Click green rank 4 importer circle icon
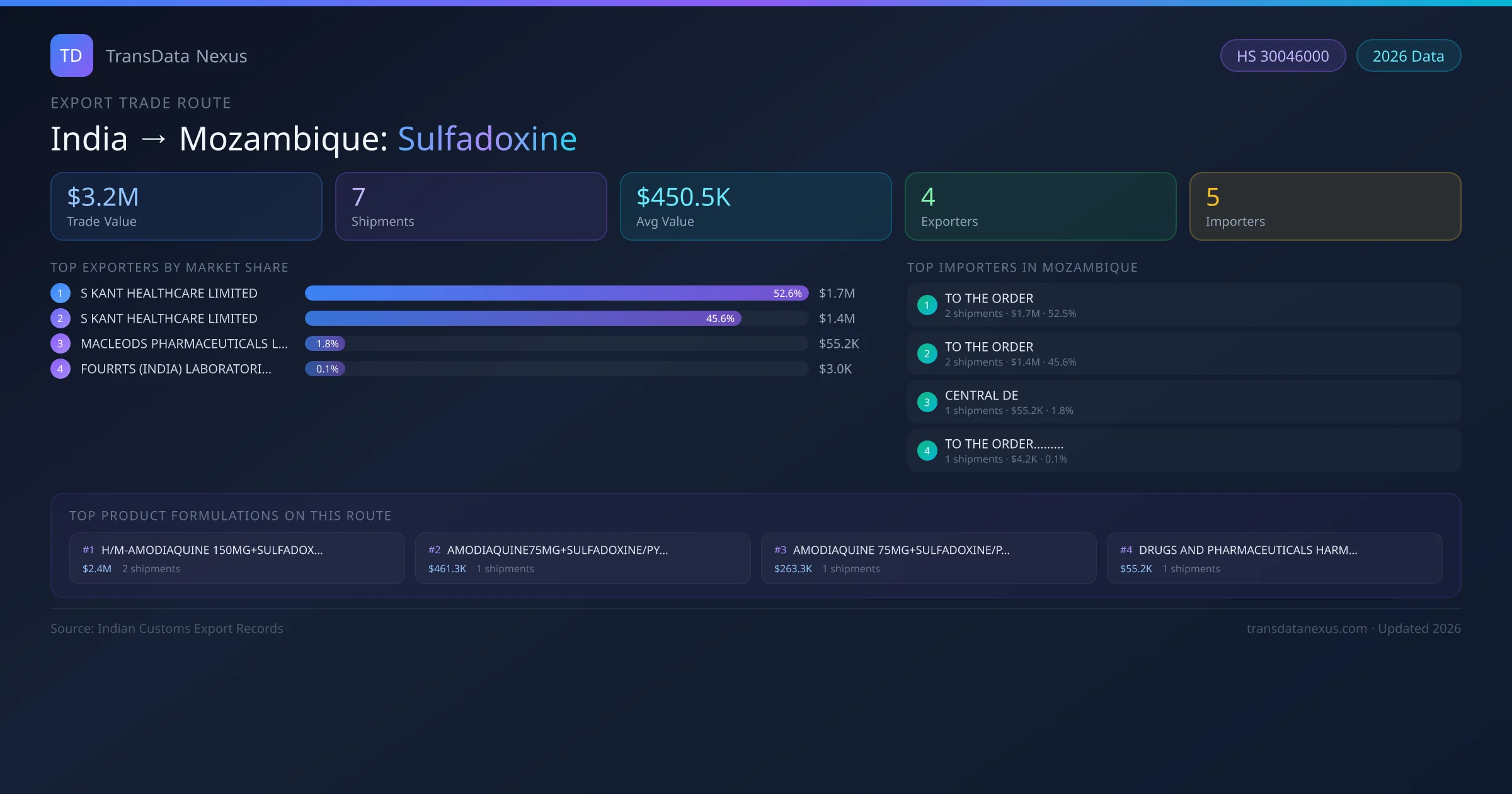Image resolution: width=1512 pixels, height=794 pixels. click(x=927, y=451)
